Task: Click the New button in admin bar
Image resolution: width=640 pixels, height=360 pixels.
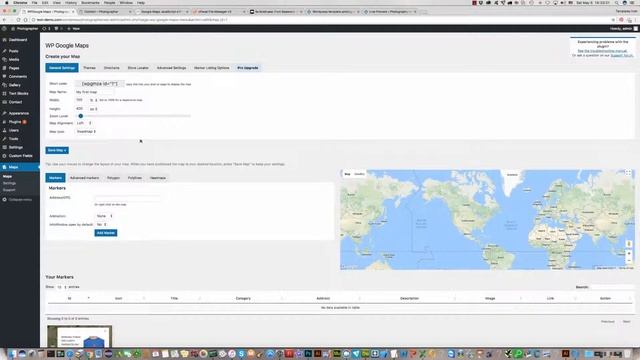Action: [x=74, y=29]
